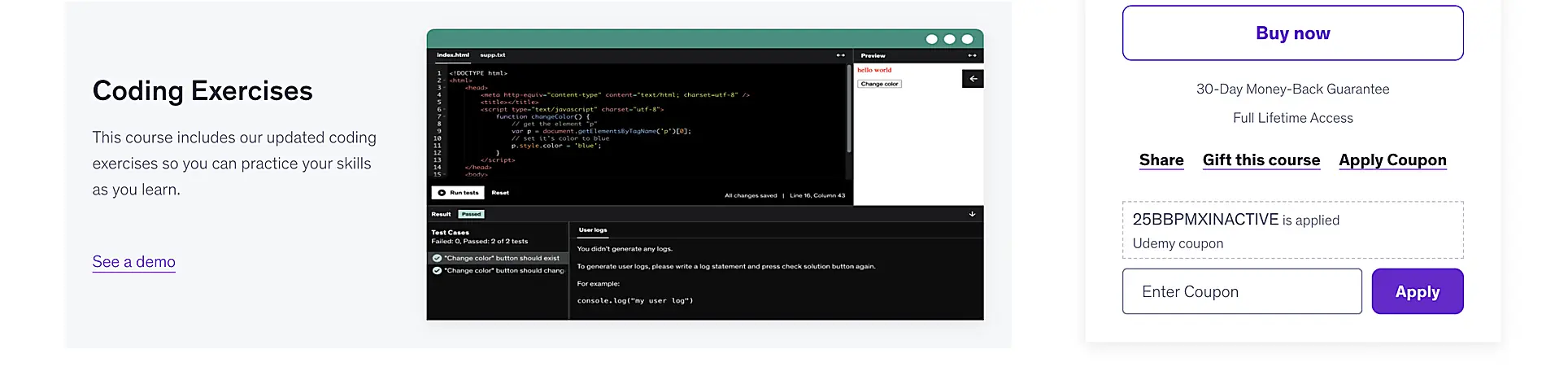This screenshot has height=367, width=1568.
Task: Click the DOCTYPE line in the code editor
Action: [x=478, y=73]
